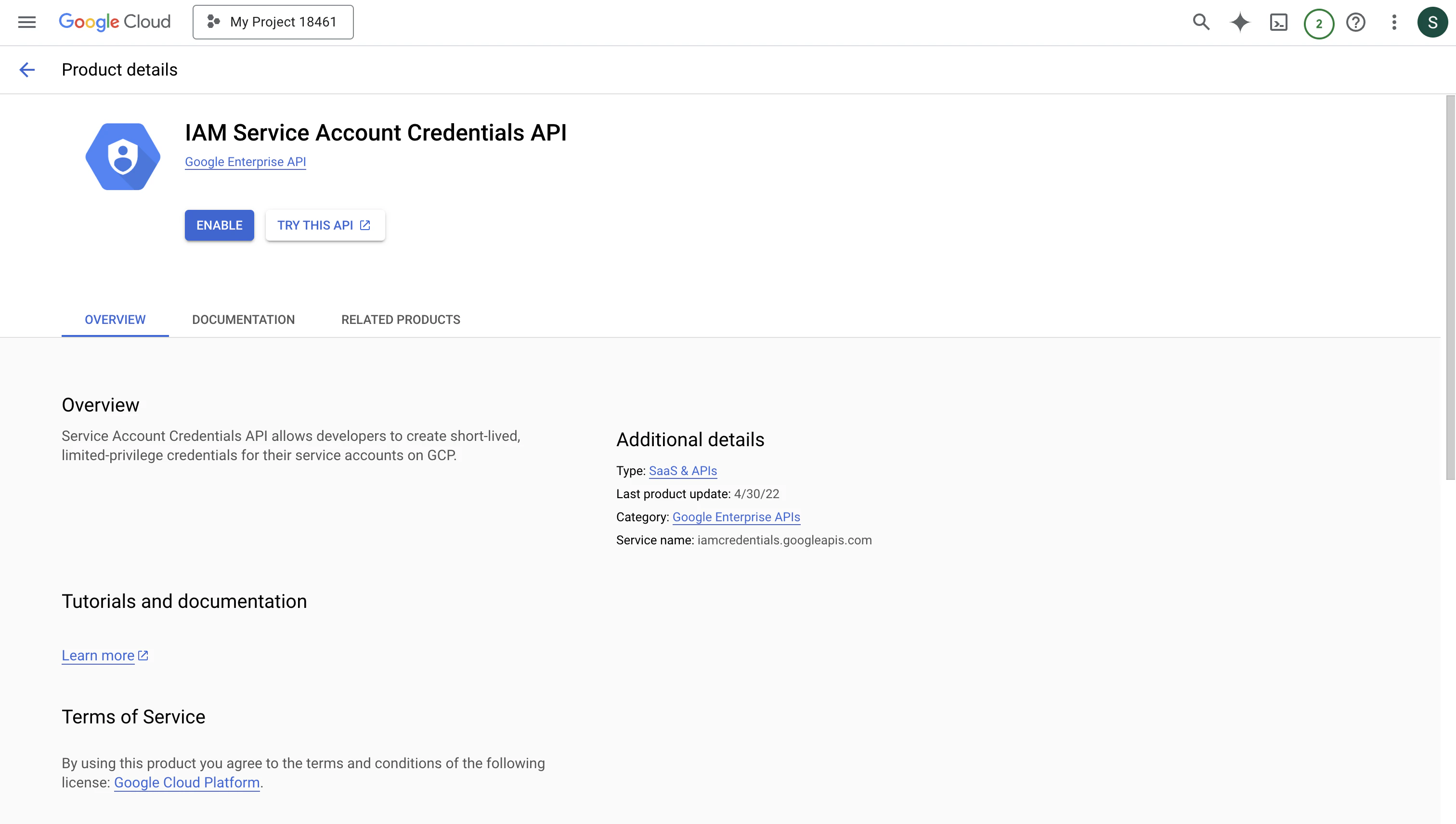Click the last product update date 4/30/22

[756, 494]
